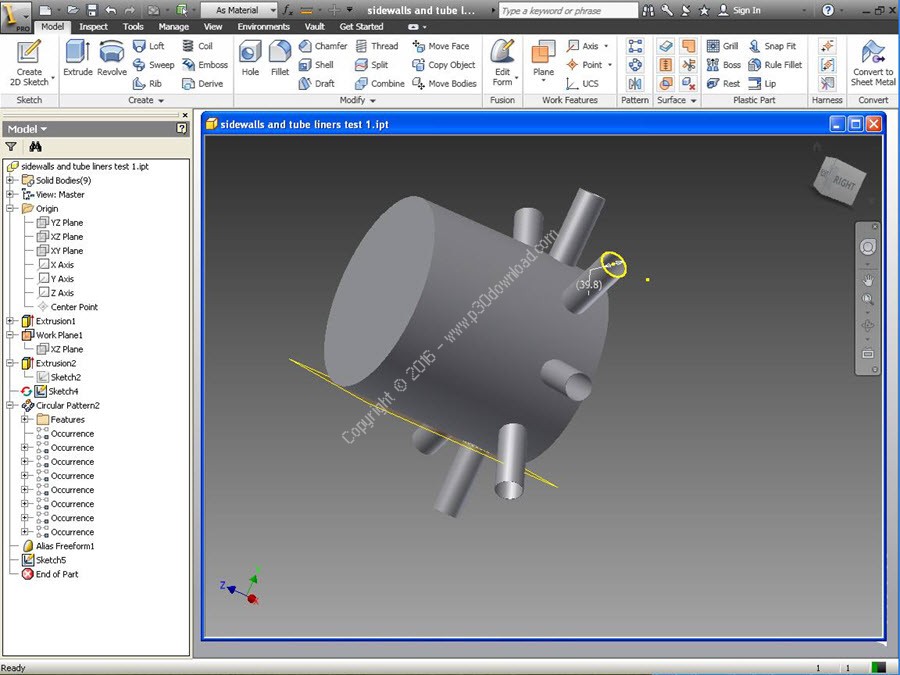
Task: Collapse the Origin folder in the browser
Action: pyautogui.click(x=7, y=208)
